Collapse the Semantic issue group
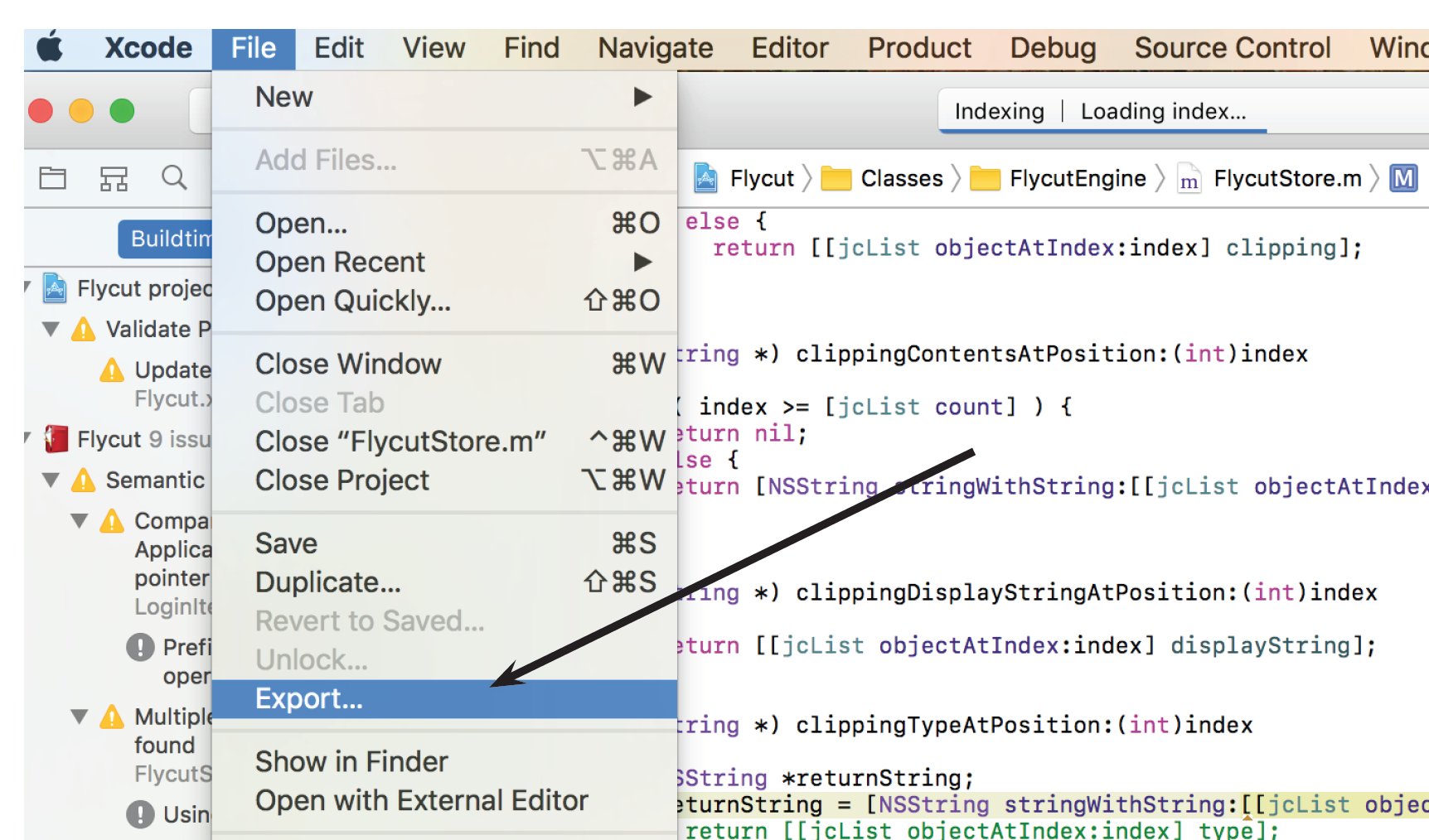The height and width of the screenshot is (840, 1429). [51, 480]
